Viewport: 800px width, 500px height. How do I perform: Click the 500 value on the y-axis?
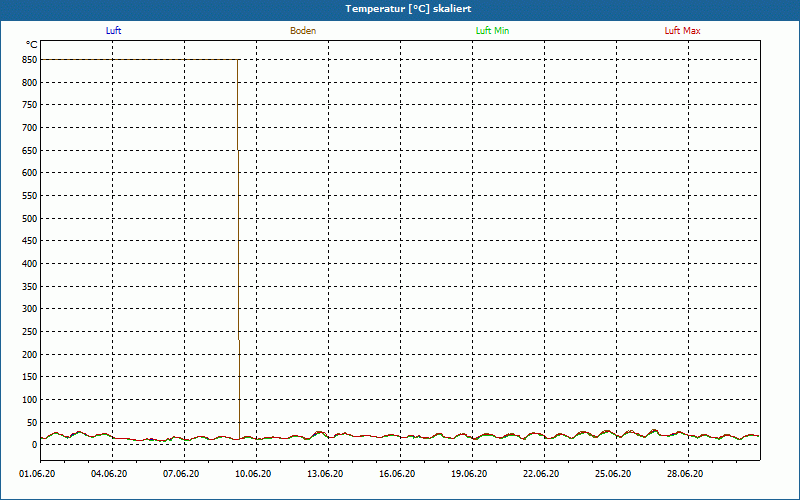(30, 218)
